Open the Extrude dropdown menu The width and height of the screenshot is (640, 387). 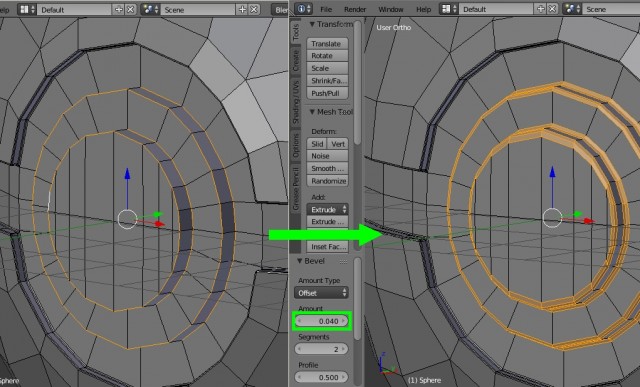[327, 209]
